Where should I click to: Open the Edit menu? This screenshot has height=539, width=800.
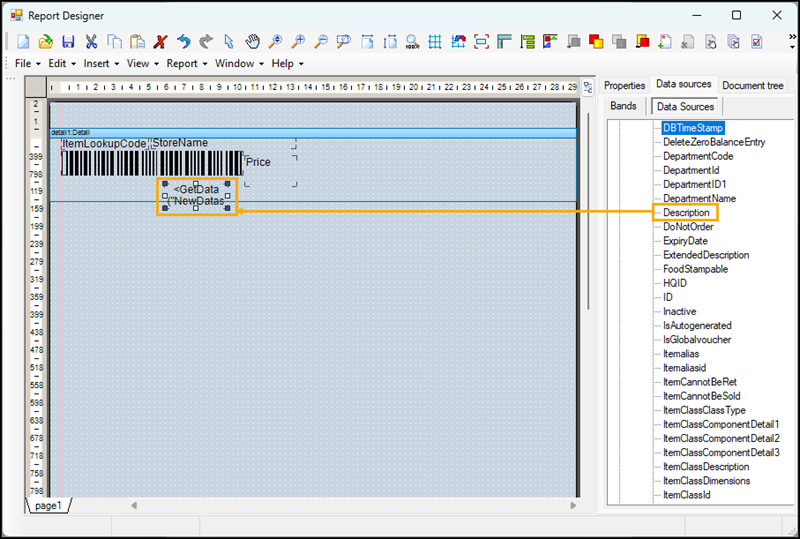point(62,63)
